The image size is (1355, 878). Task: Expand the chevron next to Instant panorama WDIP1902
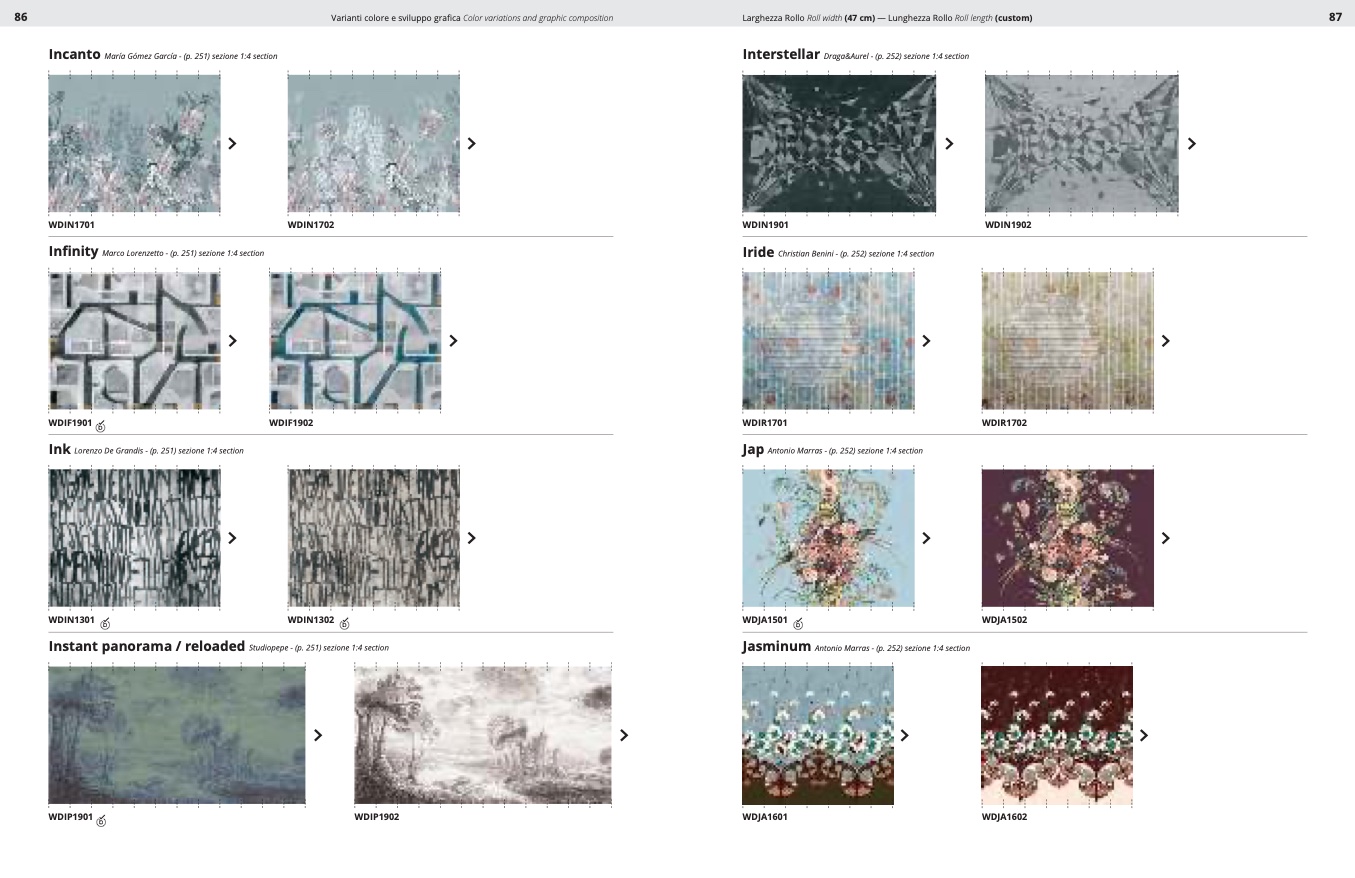point(624,735)
